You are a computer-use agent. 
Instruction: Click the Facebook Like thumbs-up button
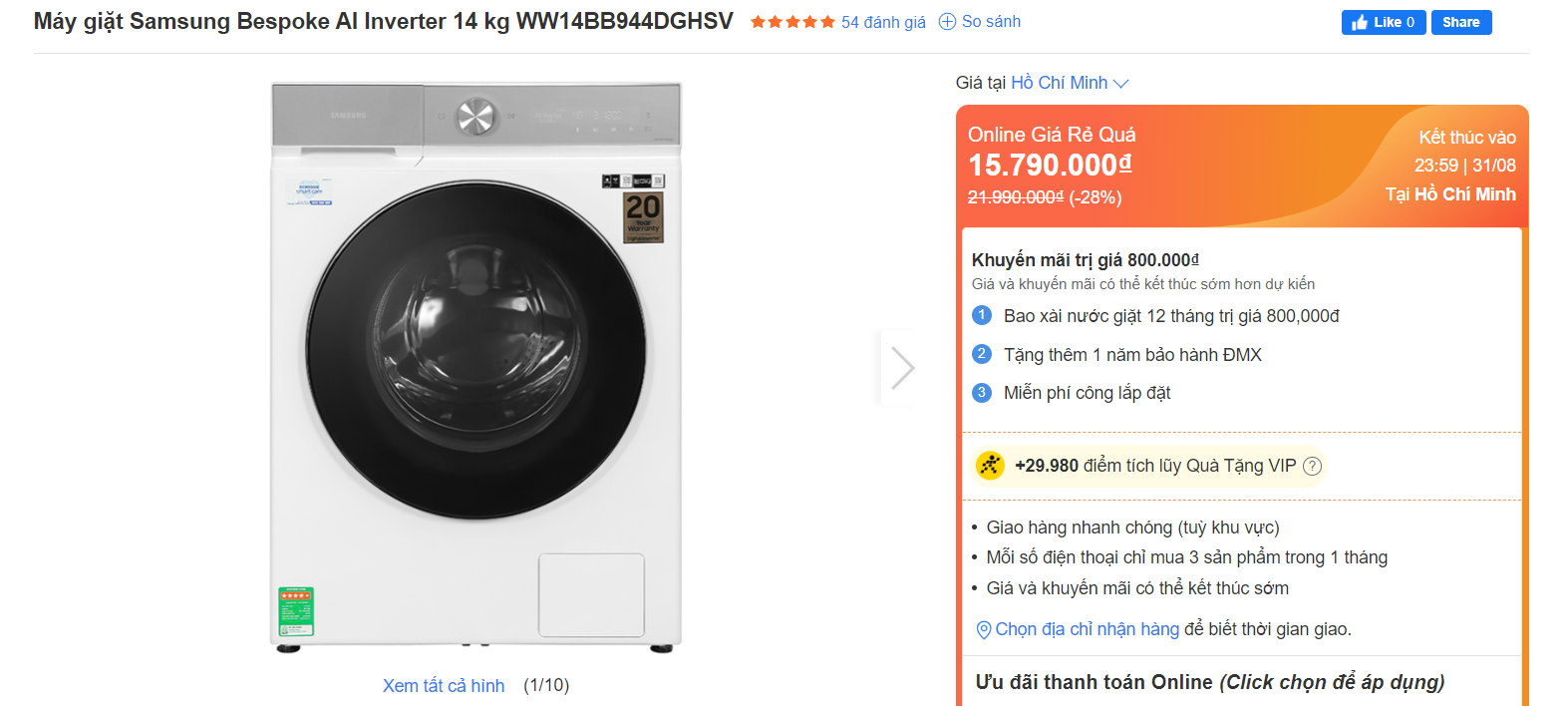[x=1383, y=22]
